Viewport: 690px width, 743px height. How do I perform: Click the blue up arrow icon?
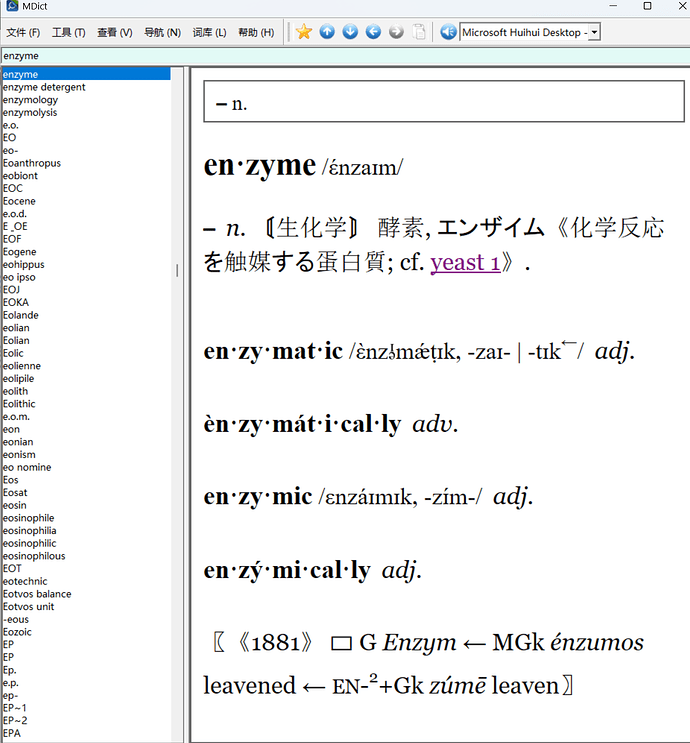[327, 32]
